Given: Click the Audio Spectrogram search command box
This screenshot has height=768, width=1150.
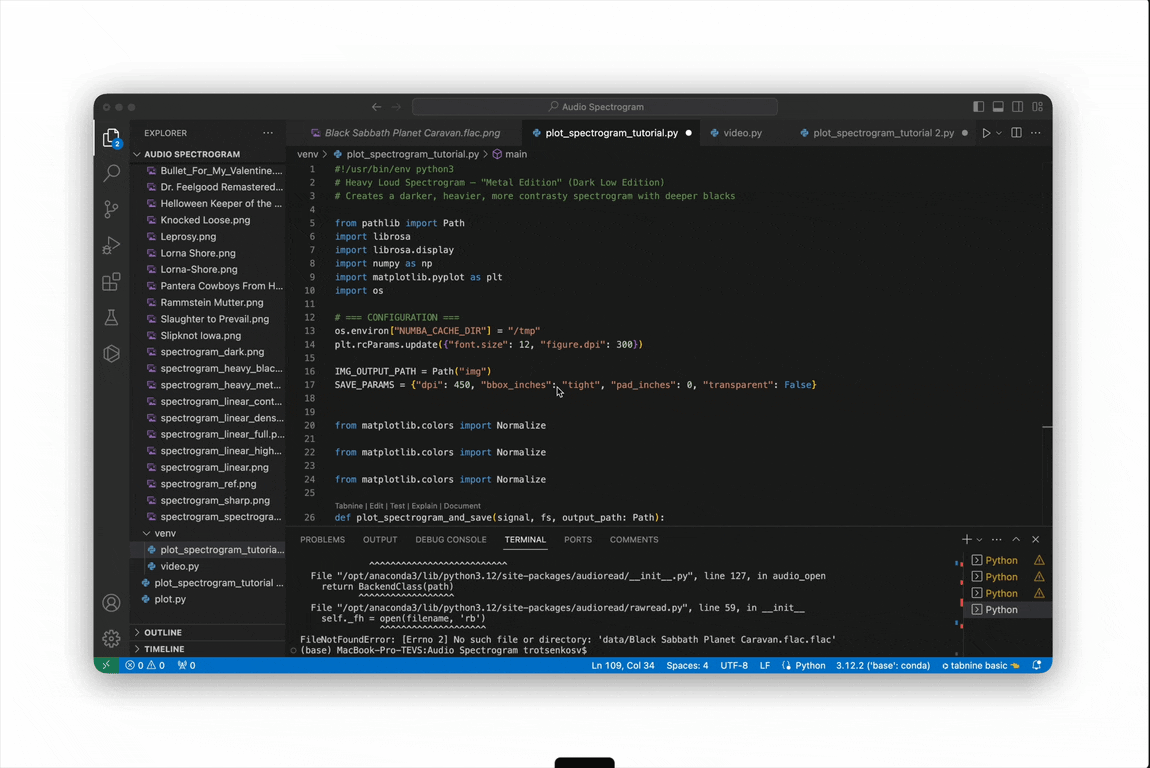Looking at the screenshot, I should pyautogui.click(x=595, y=107).
